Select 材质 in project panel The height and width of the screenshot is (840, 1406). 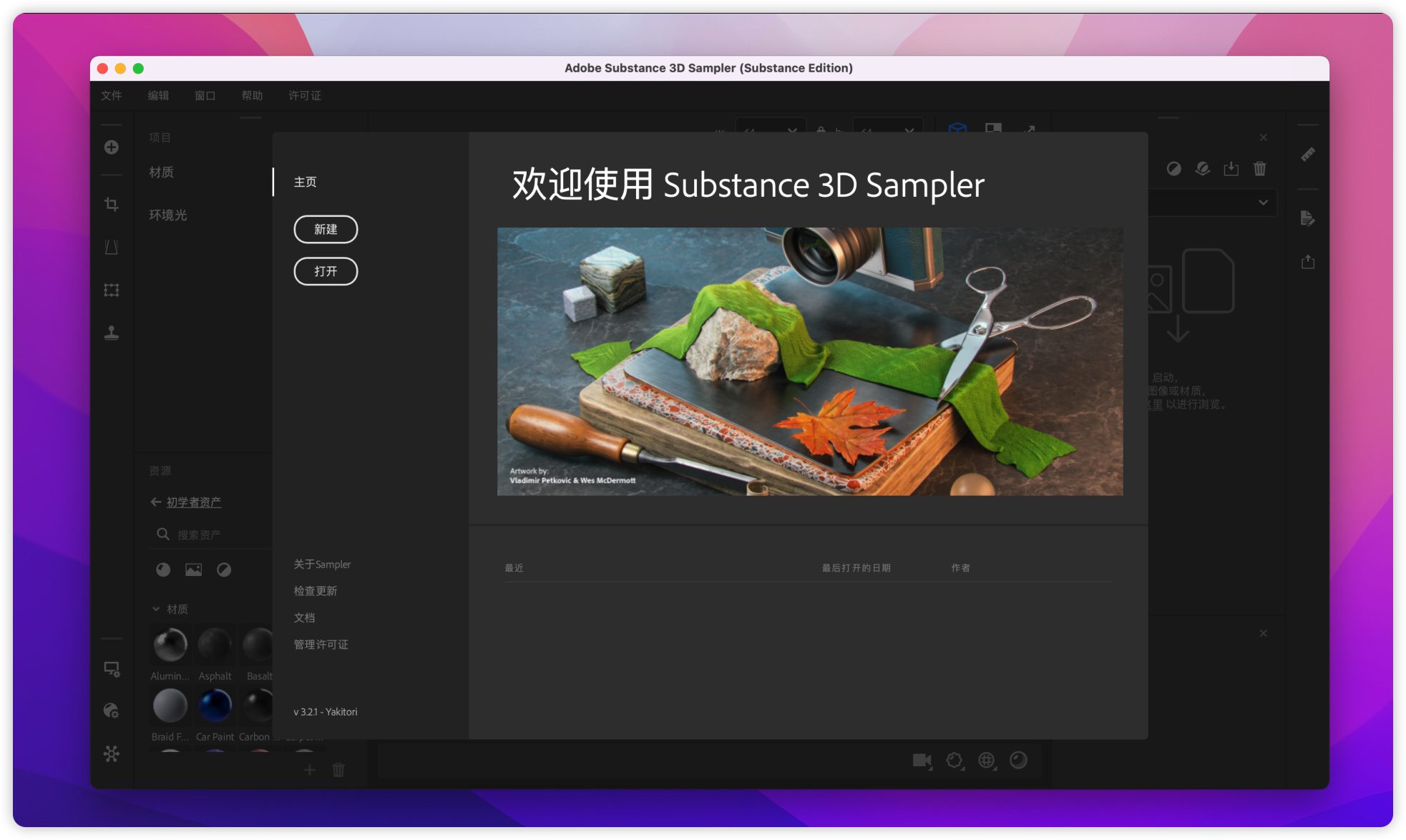(162, 172)
